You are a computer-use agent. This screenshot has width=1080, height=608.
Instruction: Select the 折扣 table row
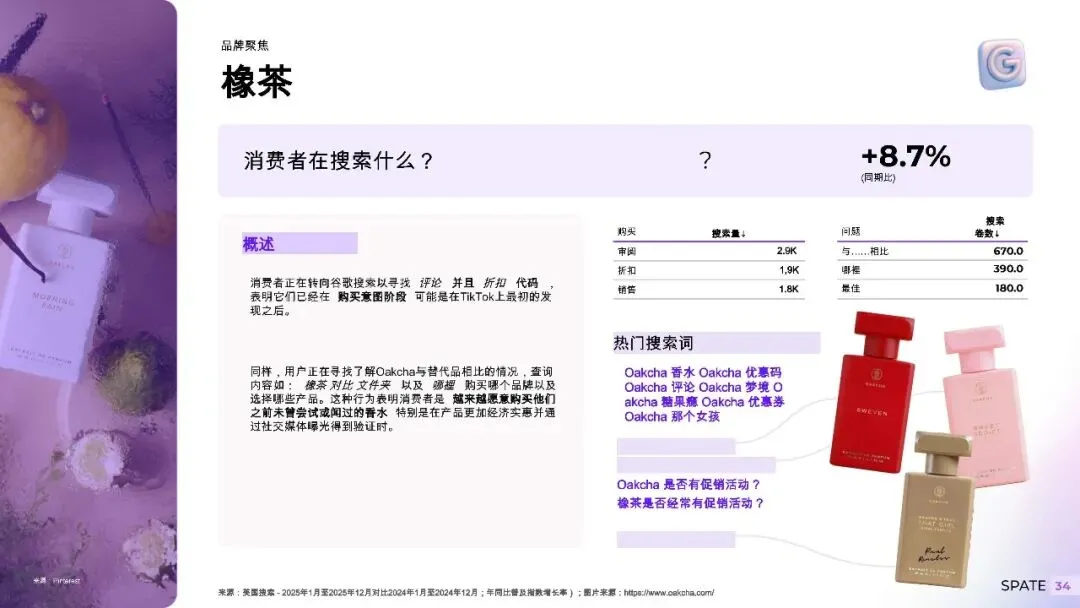[709, 270]
